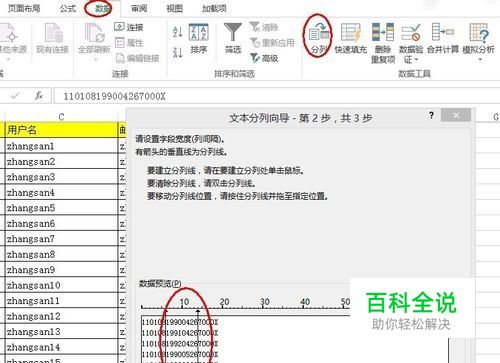The image size is (500, 363).
Task: Open the 高级 advanced filter
Action: tap(264, 58)
